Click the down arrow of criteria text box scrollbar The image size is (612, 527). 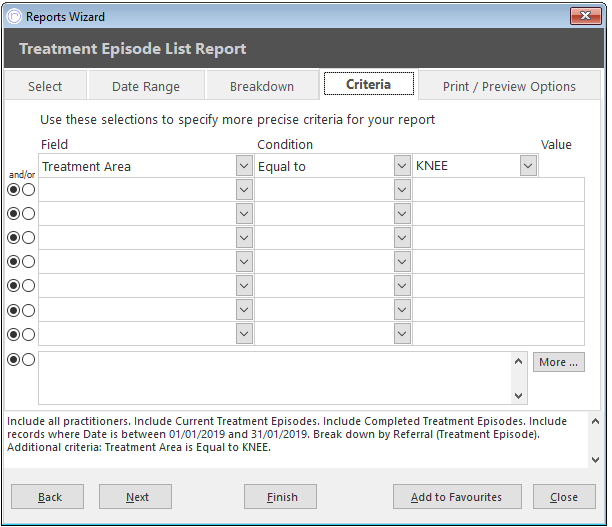tap(518, 396)
